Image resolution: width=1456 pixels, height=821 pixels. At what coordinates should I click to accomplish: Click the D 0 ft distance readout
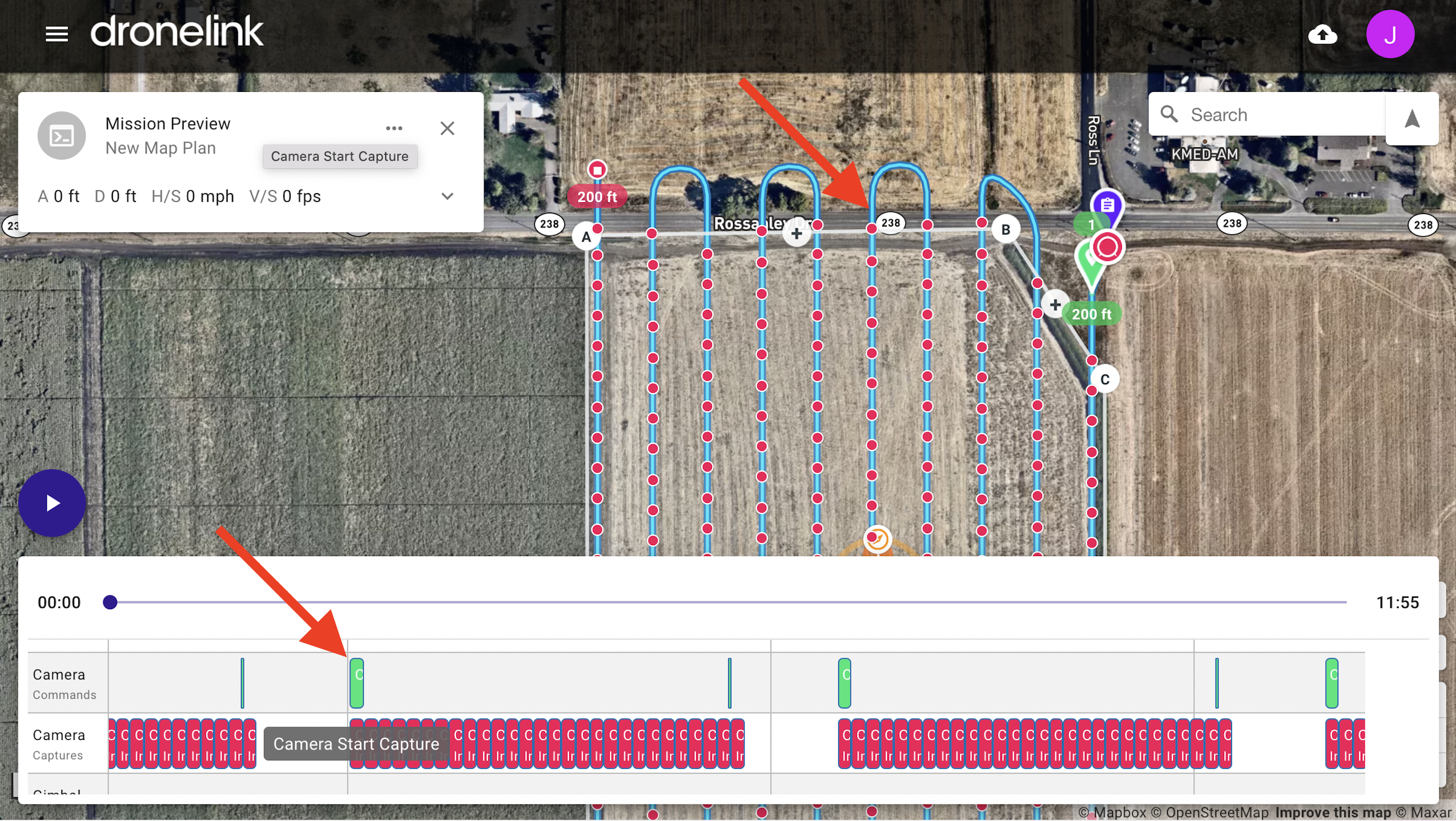tap(115, 196)
